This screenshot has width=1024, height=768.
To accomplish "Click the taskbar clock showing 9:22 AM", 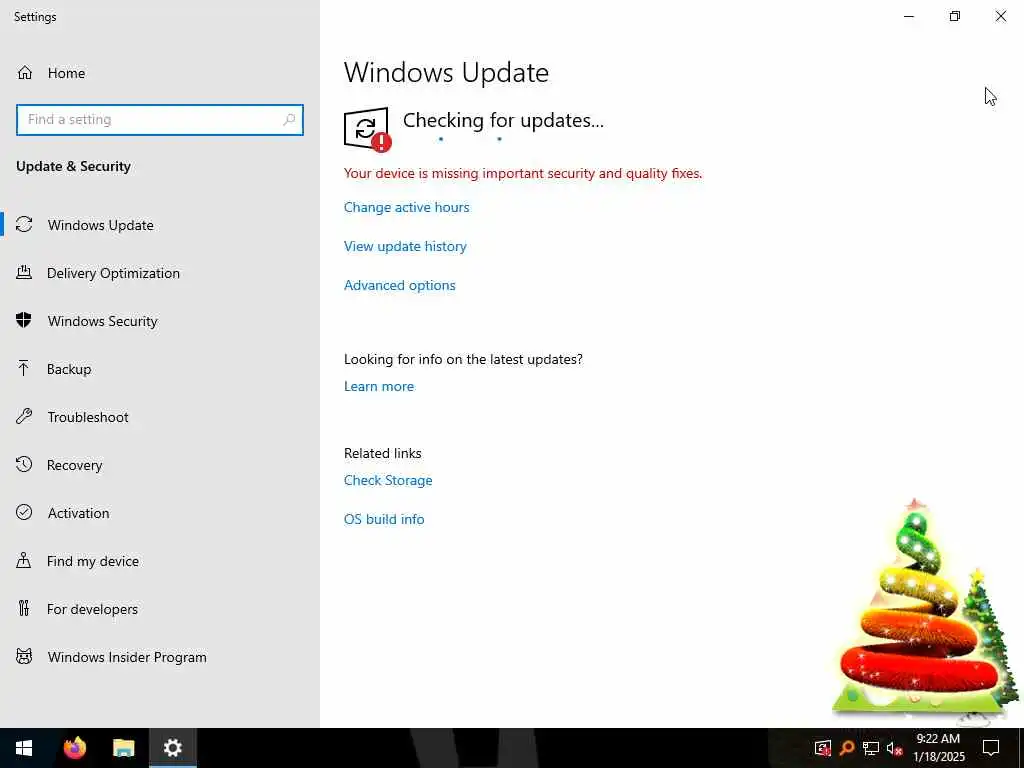I will [x=938, y=748].
